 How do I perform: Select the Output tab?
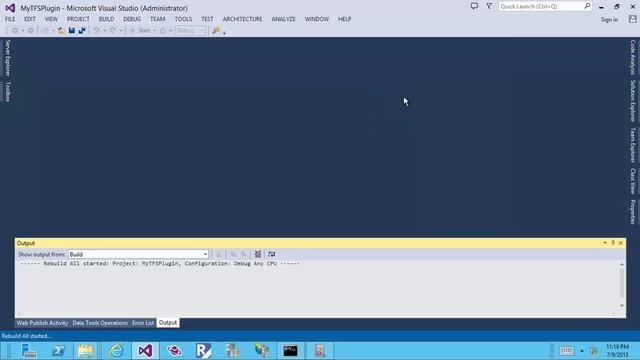pos(168,323)
